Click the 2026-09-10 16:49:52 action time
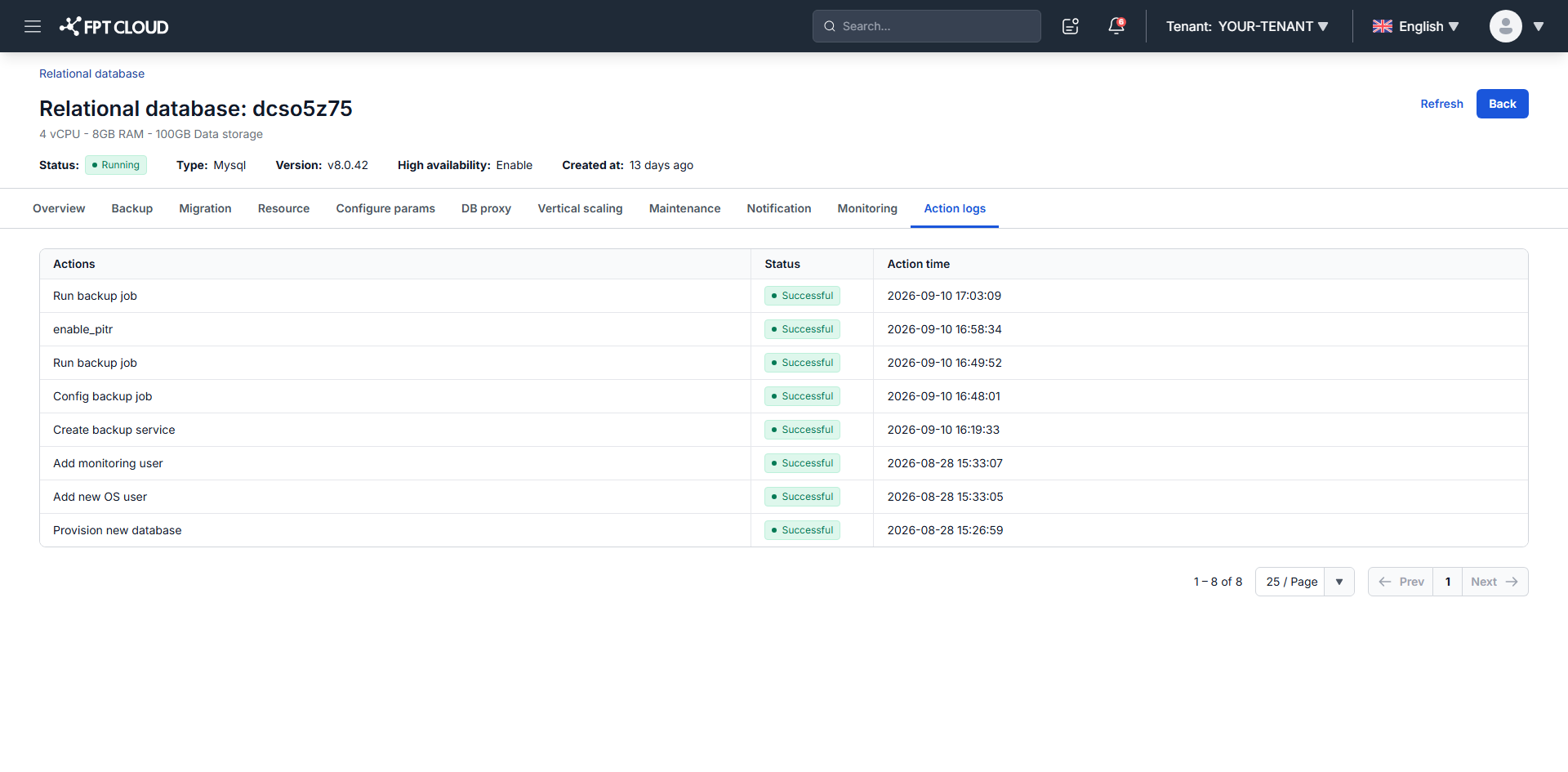The height and width of the screenshot is (772, 1568). point(944,363)
